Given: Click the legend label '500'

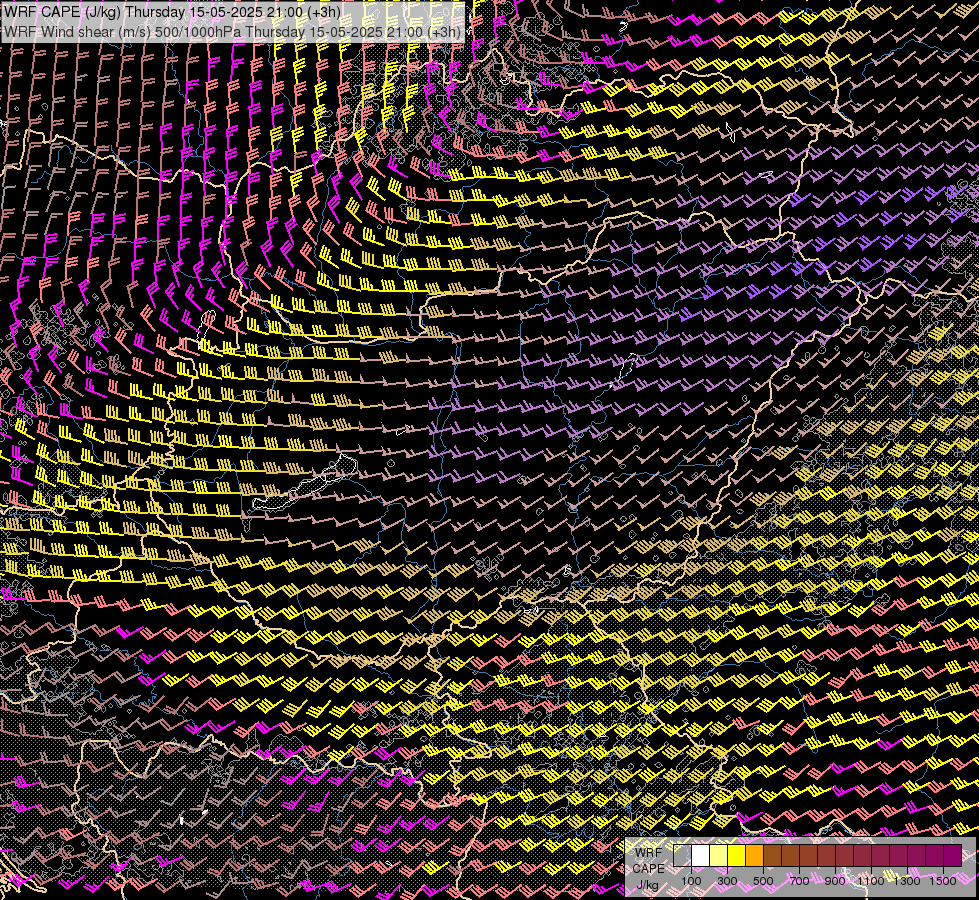Looking at the screenshot, I should coord(763,881).
